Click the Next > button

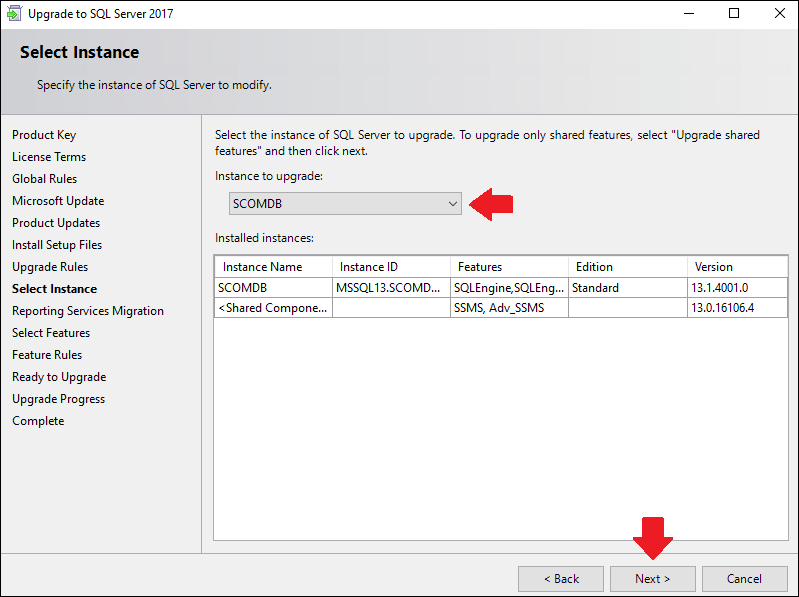click(652, 579)
